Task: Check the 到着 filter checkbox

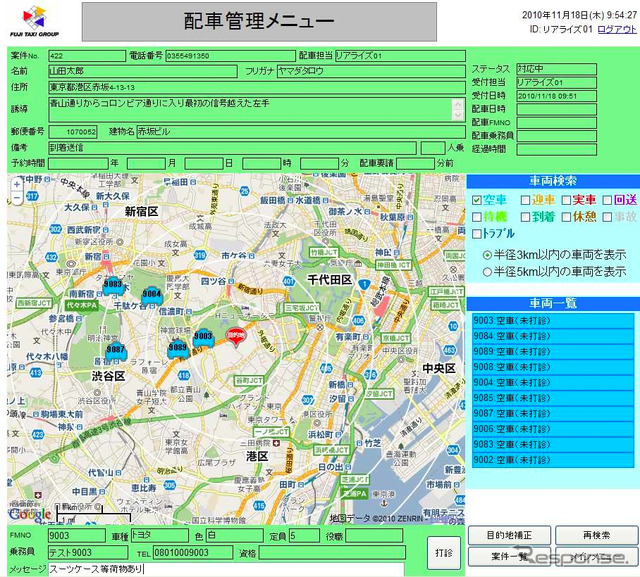Action: click(x=526, y=217)
